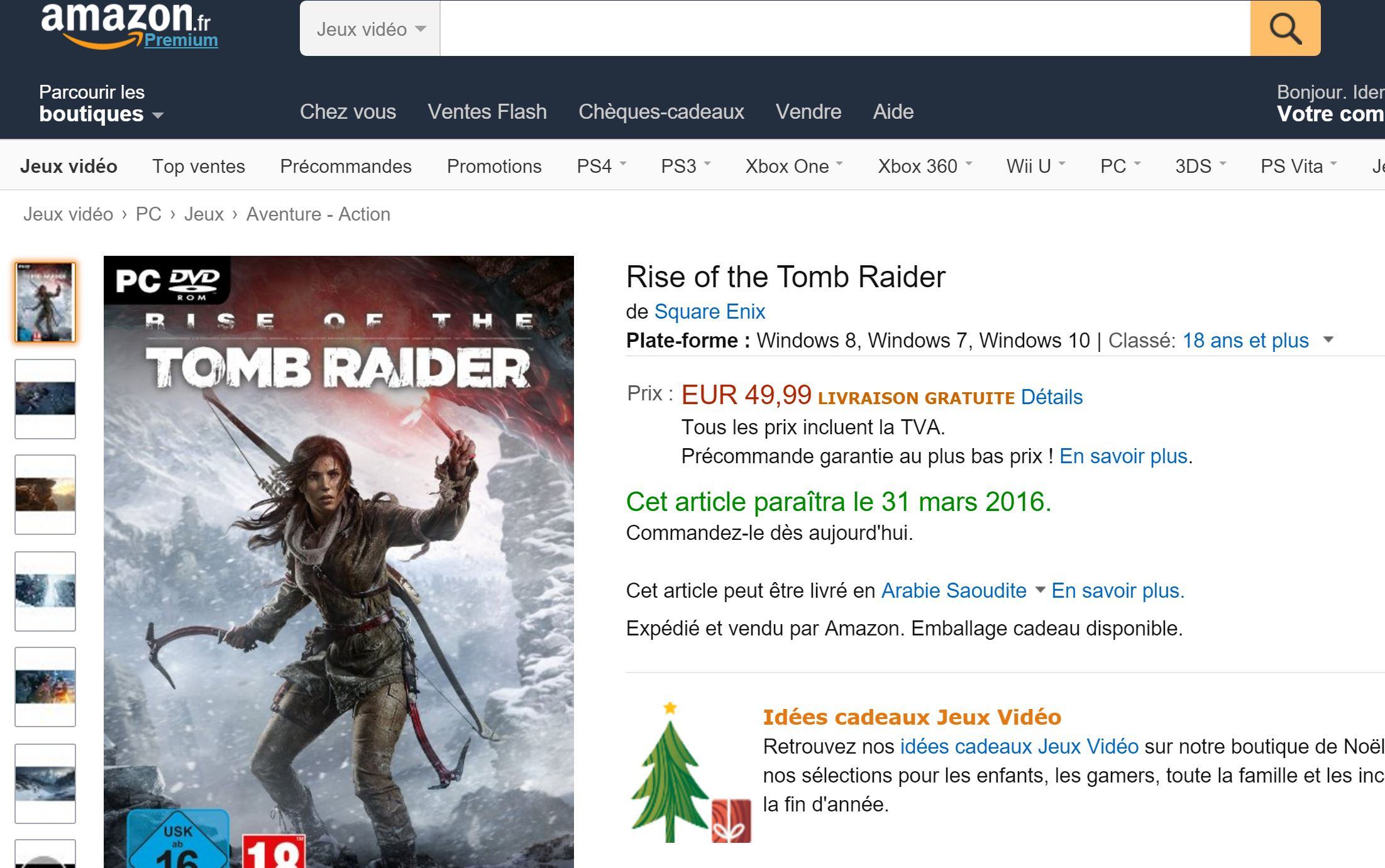Go to Précommandes tab

click(x=346, y=167)
